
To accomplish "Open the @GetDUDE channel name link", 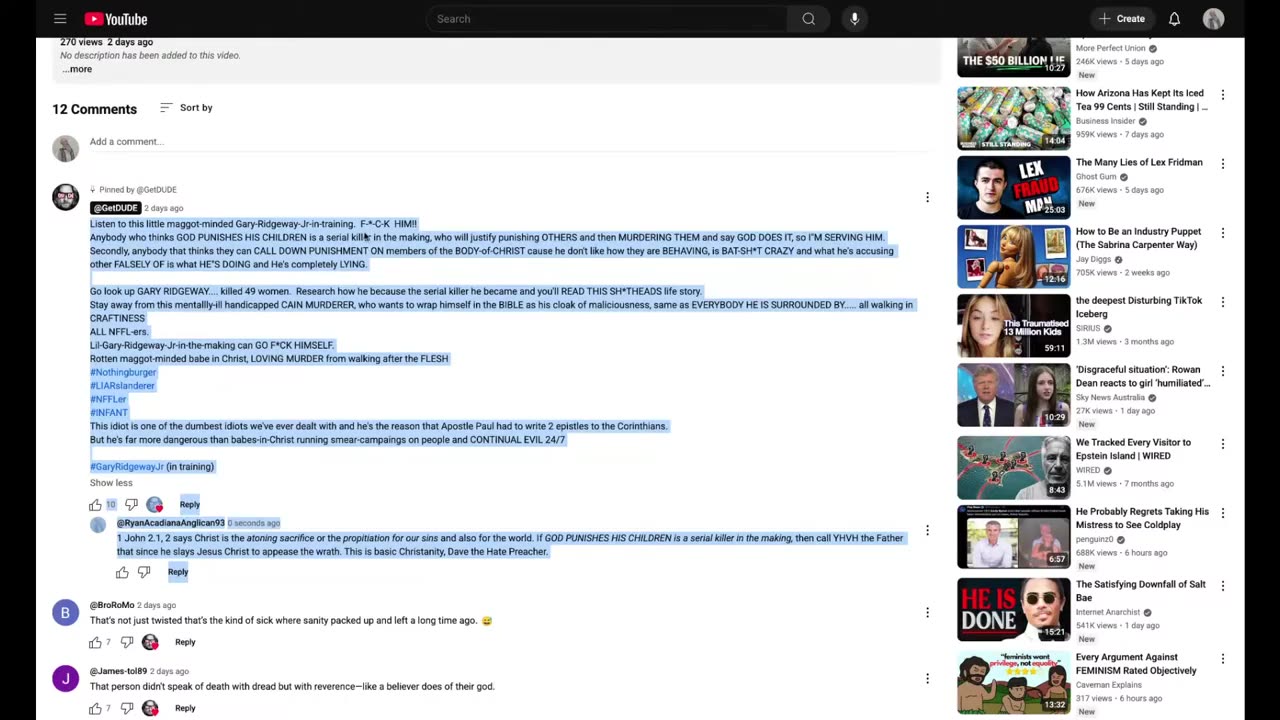I will 115,208.
